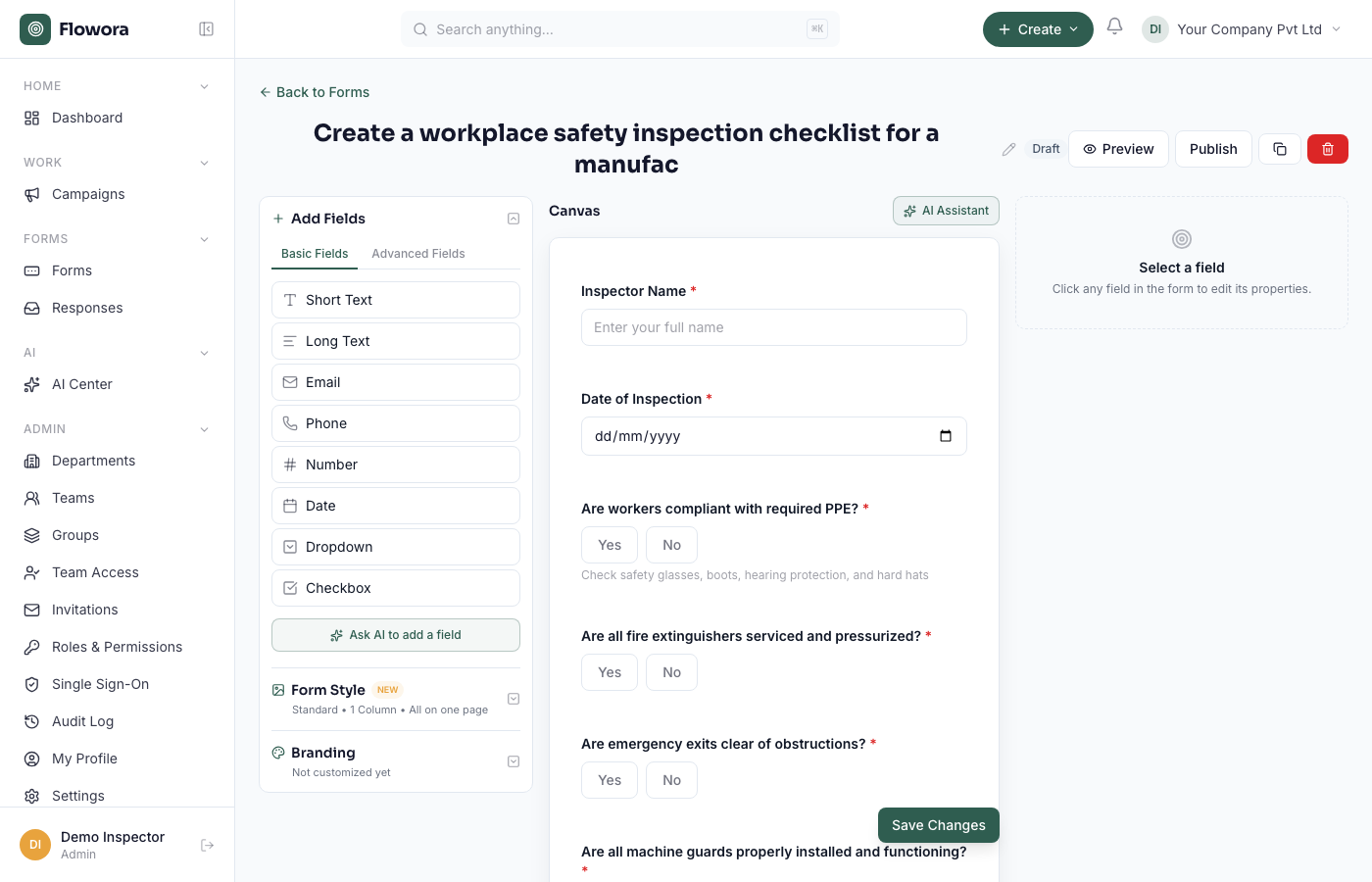1372x882 pixels.
Task: Collapse the Add Fields panel icon
Action: pos(514,219)
